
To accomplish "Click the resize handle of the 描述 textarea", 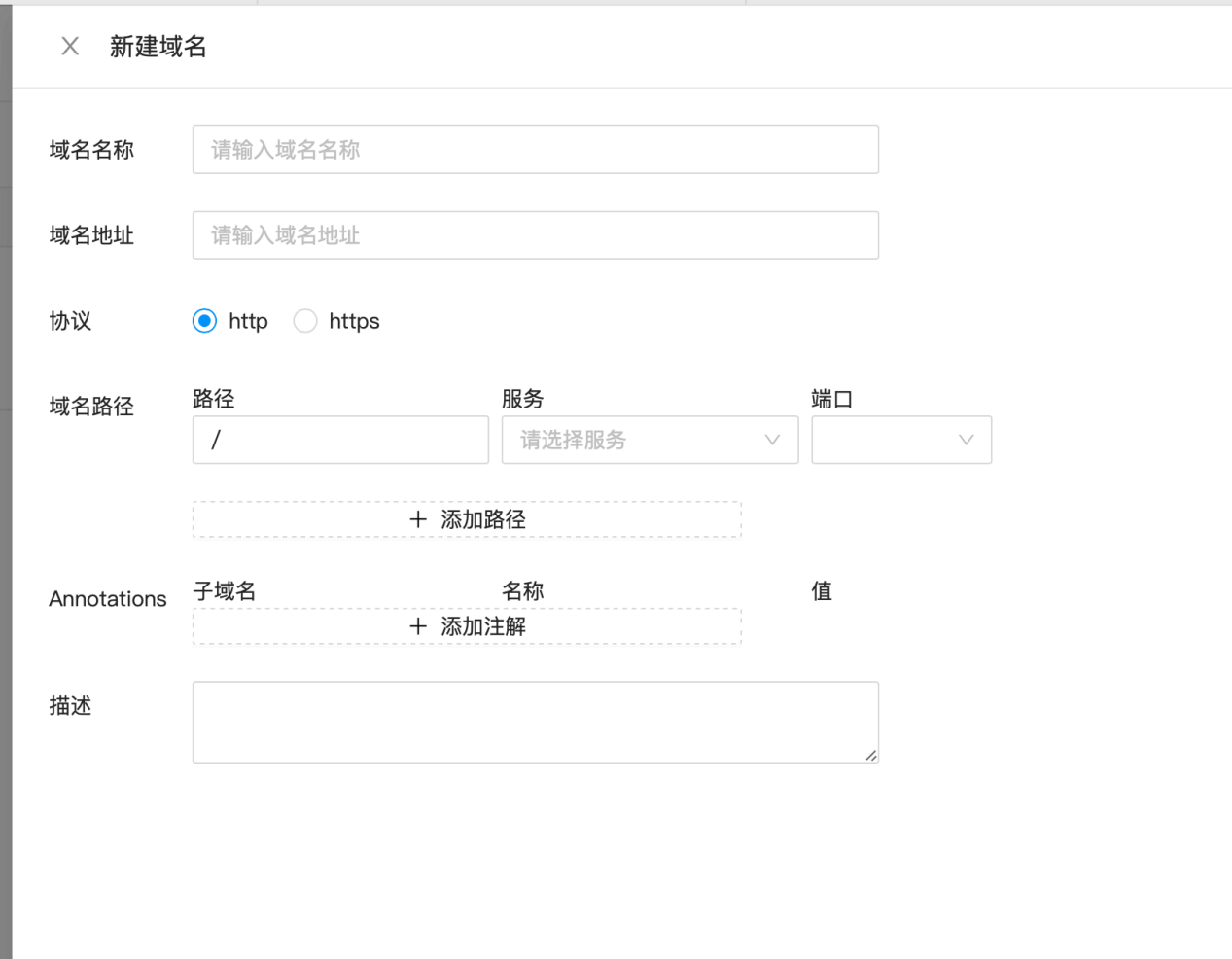I will [x=870, y=755].
